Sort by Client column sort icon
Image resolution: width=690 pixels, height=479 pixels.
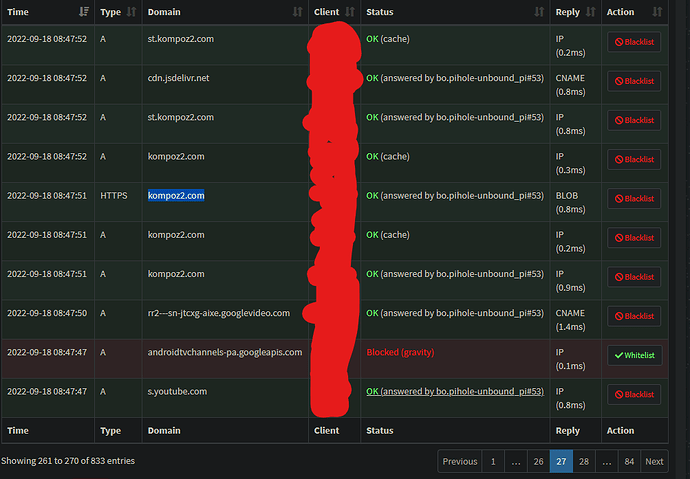click(x=349, y=12)
